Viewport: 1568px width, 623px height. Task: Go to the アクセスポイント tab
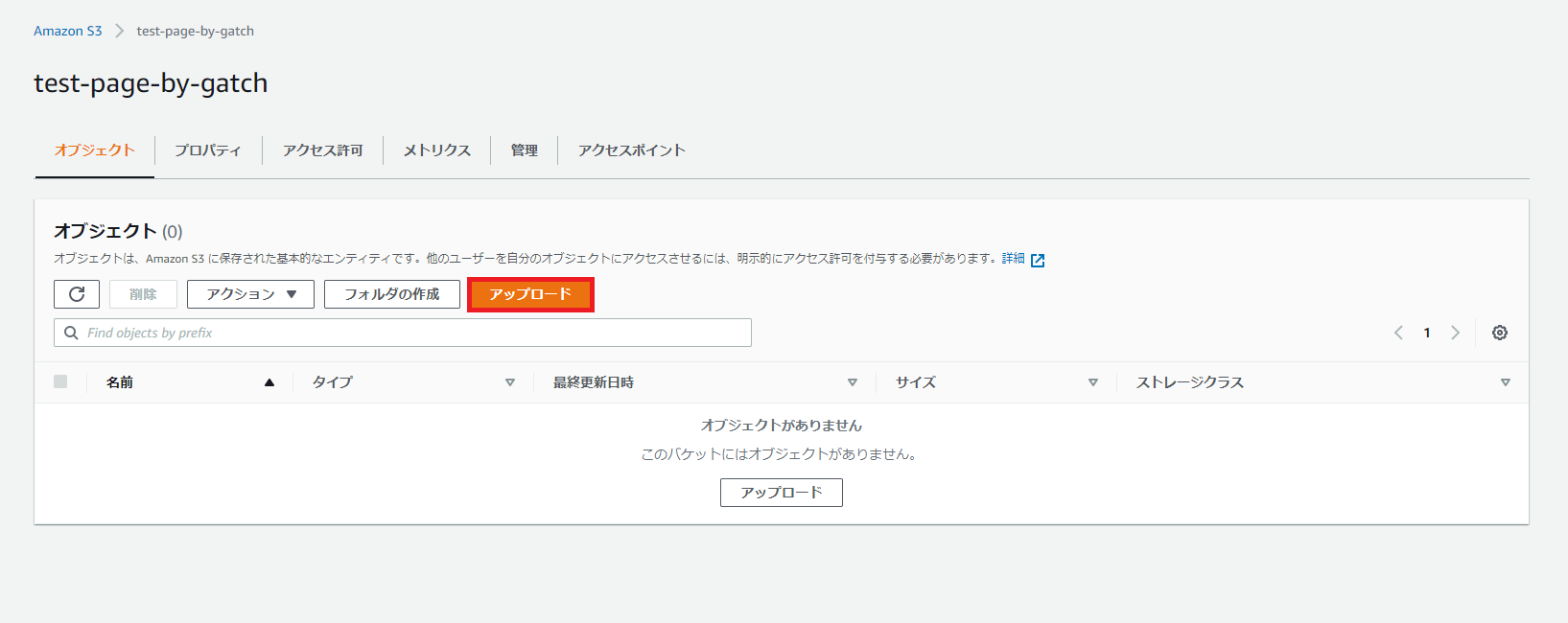pos(631,150)
